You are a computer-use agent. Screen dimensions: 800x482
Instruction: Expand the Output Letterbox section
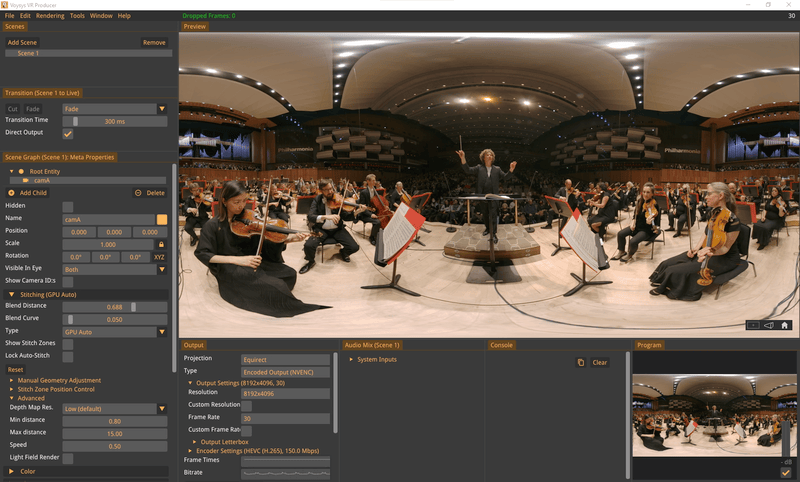click(194, 442)
